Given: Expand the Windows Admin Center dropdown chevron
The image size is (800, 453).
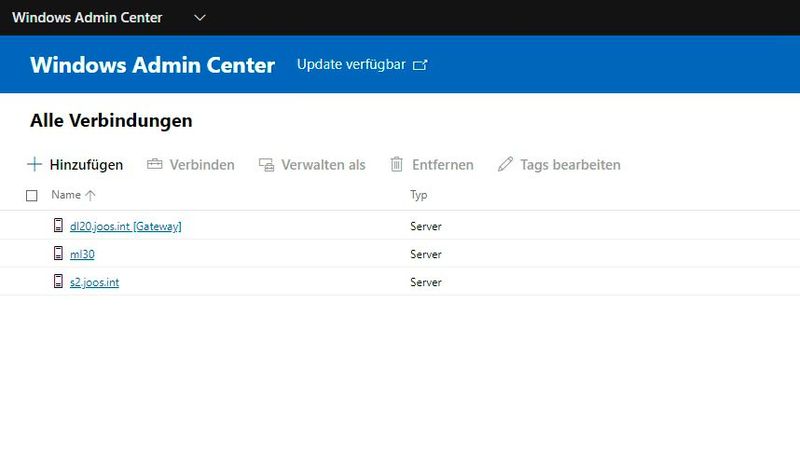Looking at the screenshot, I should tap(200, 18).
